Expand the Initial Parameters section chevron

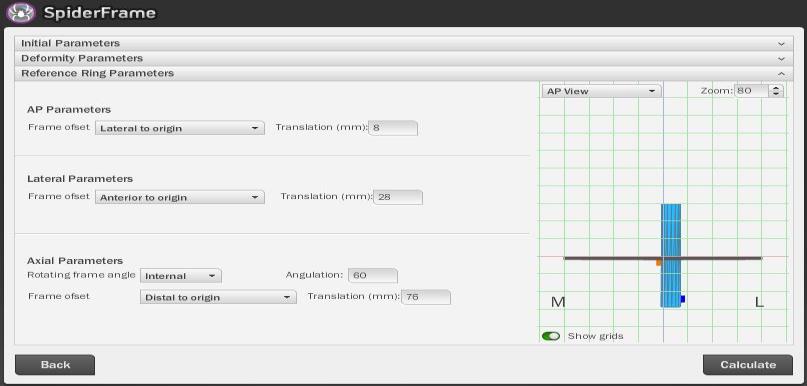point(781,44)
